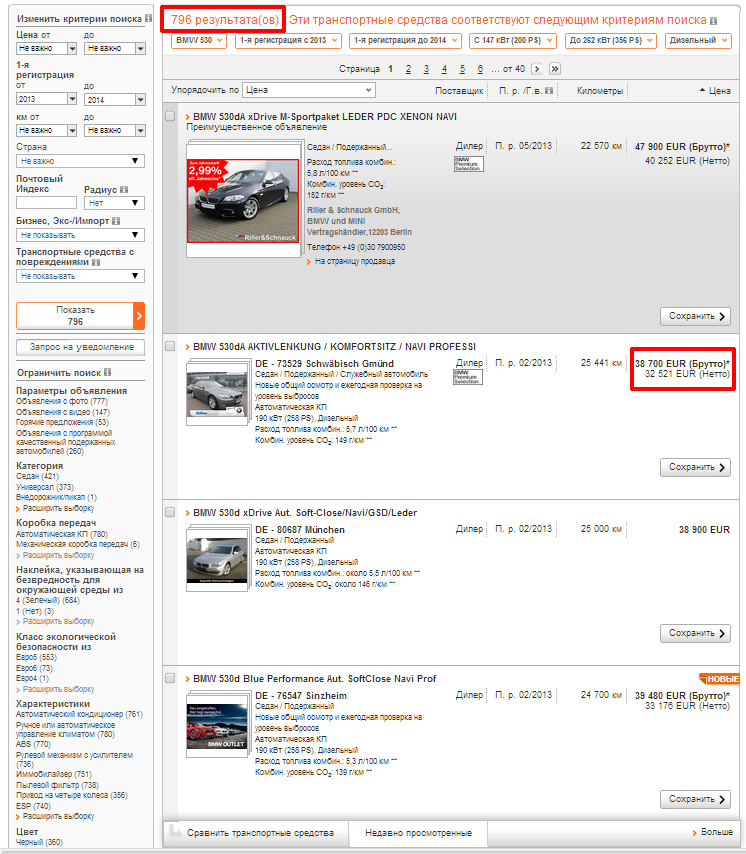Click into 'Почтовый Индекс' input field
This screenshot has height=854, width=746.
(x=46, y=203)
